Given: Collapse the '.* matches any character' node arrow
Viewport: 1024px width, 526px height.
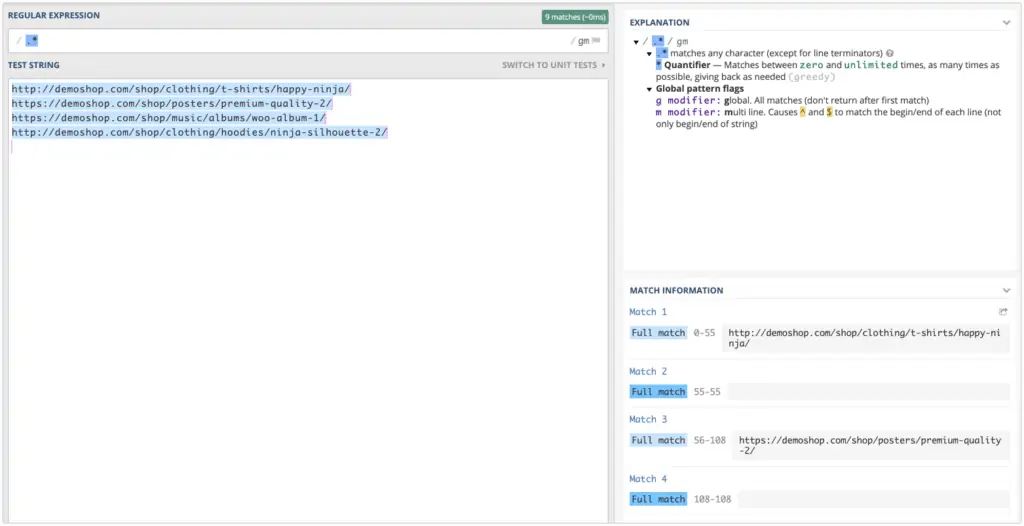Looking at the screenshot, I should pyautogui.click(x=649, y=54).
